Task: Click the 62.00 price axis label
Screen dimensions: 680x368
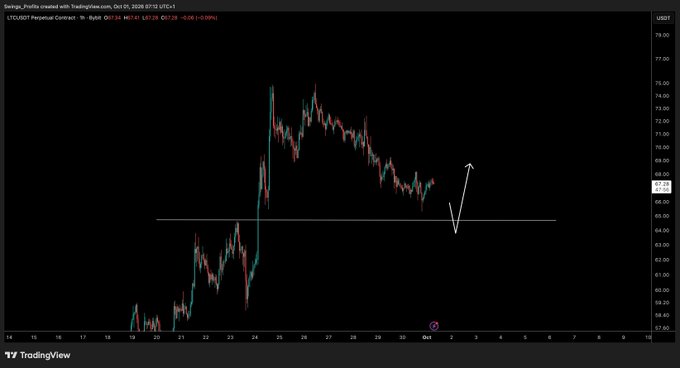Action: pyautogui.click(x=662, y=260)
